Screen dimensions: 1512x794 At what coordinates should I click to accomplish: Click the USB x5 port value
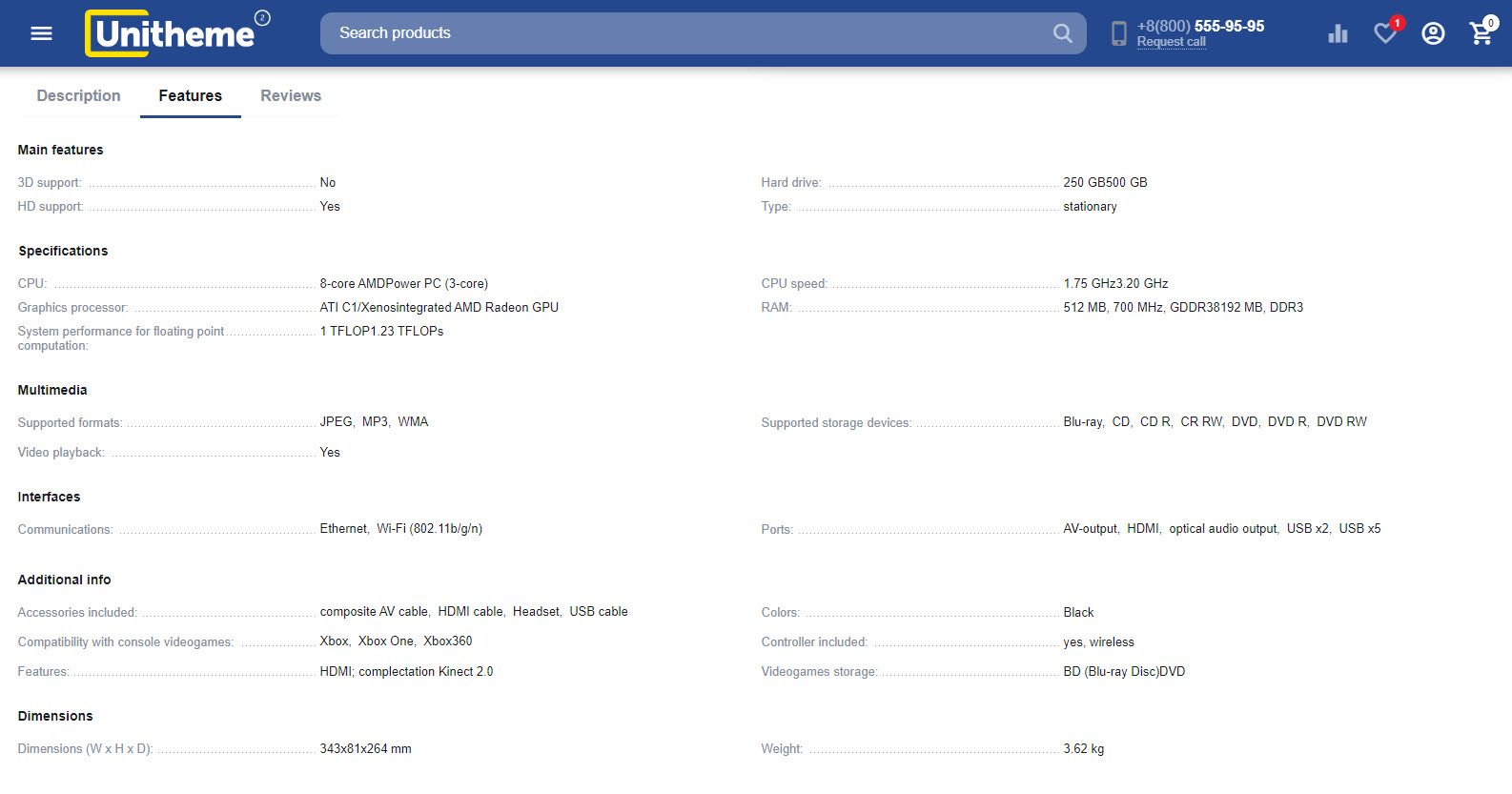tap(1359, 528)
